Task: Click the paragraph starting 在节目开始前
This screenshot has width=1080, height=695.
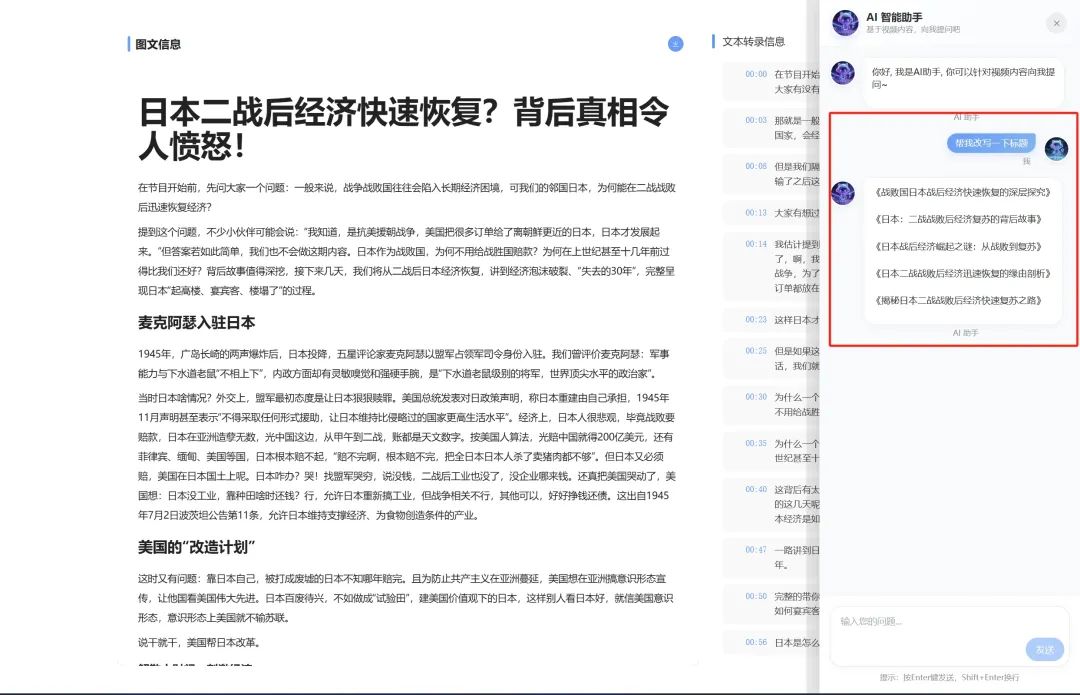Action: 406,197
